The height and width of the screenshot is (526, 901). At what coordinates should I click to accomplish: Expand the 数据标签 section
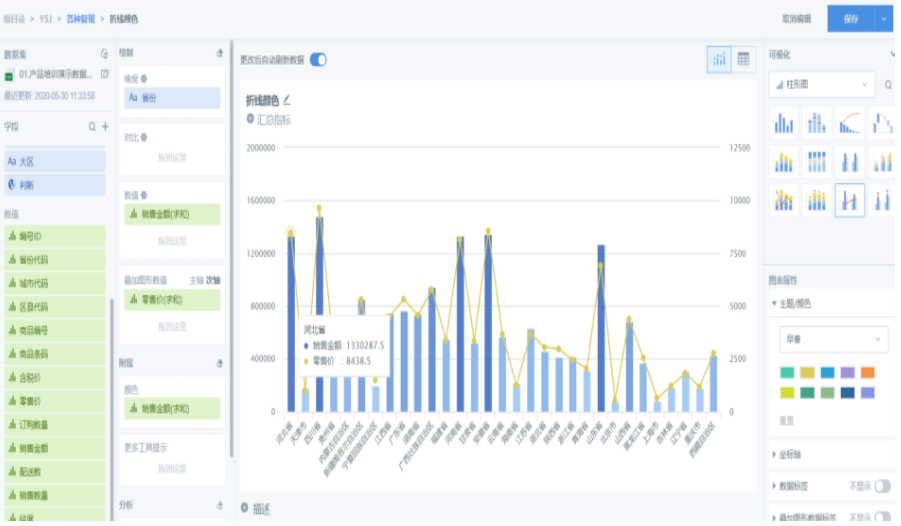774,486
